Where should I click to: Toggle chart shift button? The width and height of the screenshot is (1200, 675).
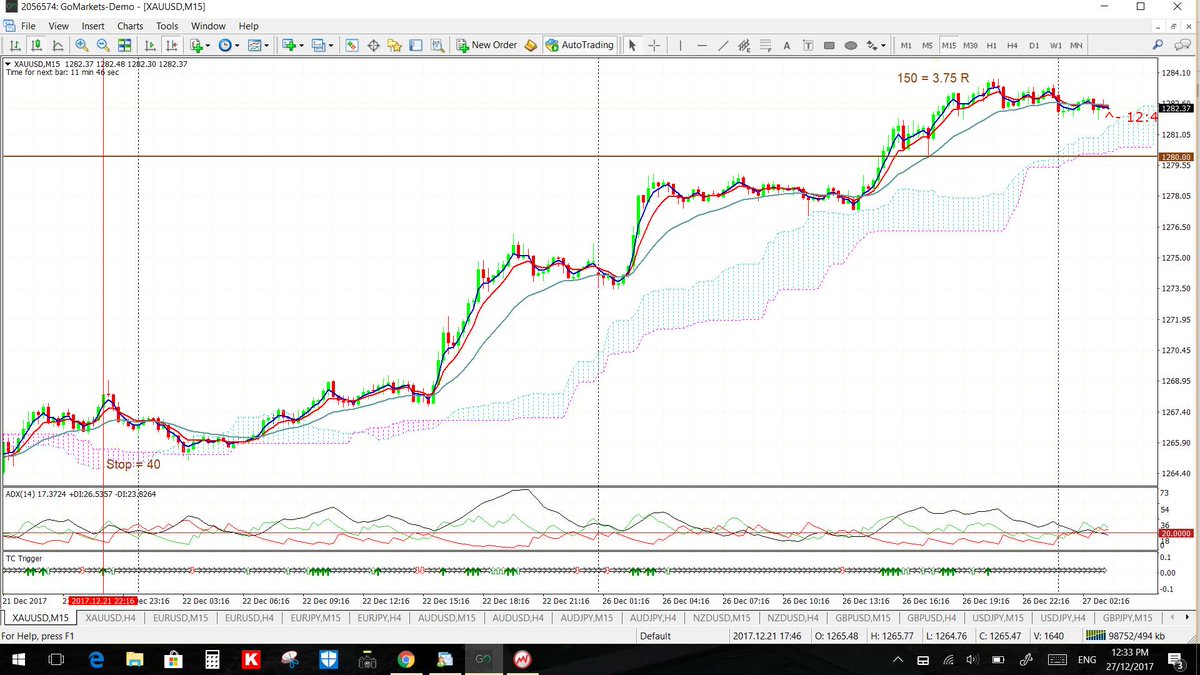pyautogui.click(x=172, y=45)
